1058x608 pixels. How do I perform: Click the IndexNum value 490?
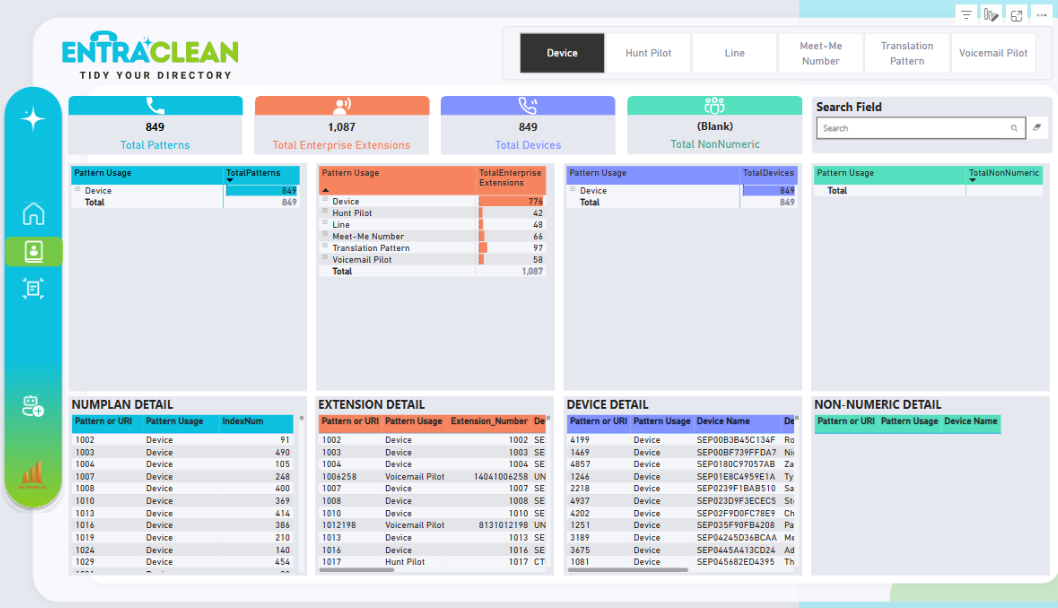click(282, 453)
